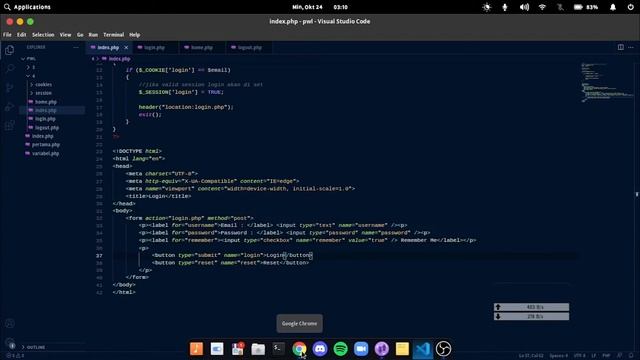Open the sticky notes app in dock
The height and width of the screenshot is (360, 640).
click(x=402, y=349)
